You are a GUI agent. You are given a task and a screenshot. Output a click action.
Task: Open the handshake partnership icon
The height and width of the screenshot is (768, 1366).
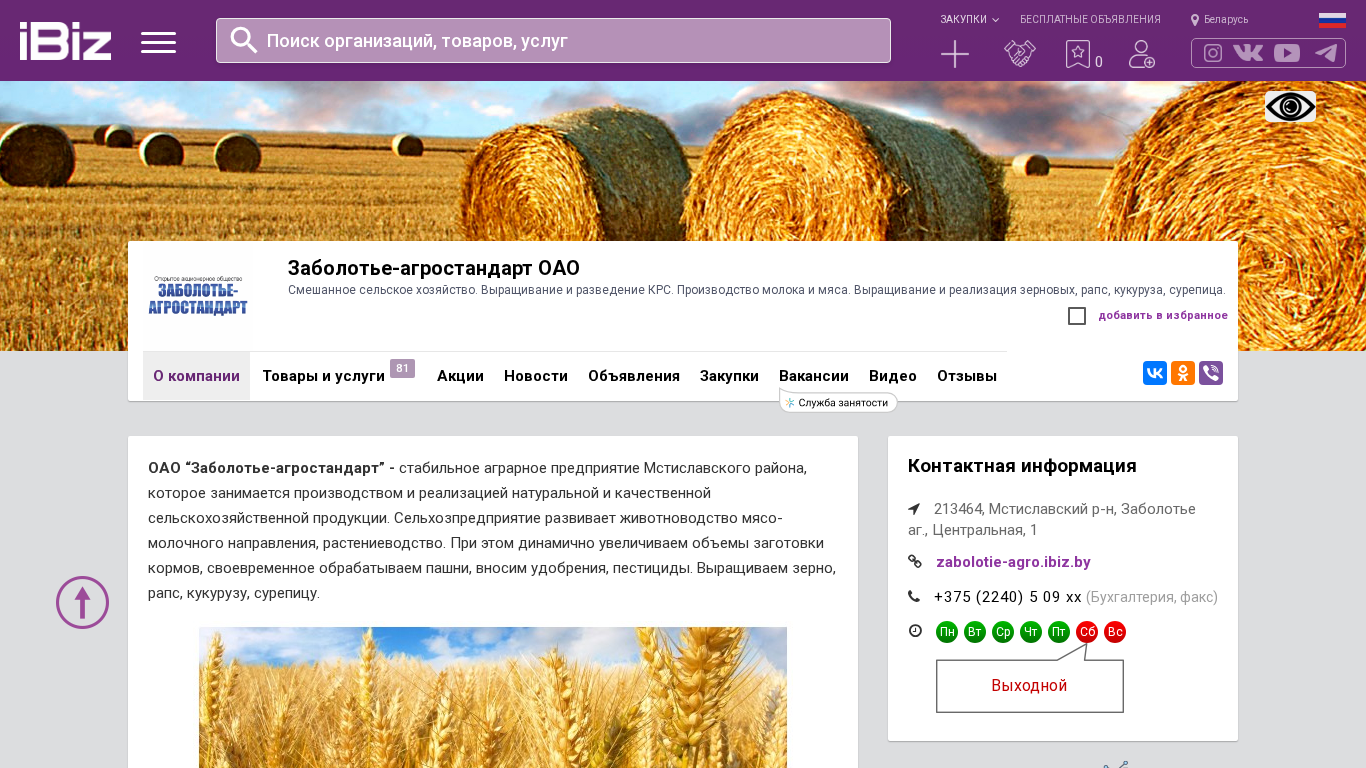1020,54
